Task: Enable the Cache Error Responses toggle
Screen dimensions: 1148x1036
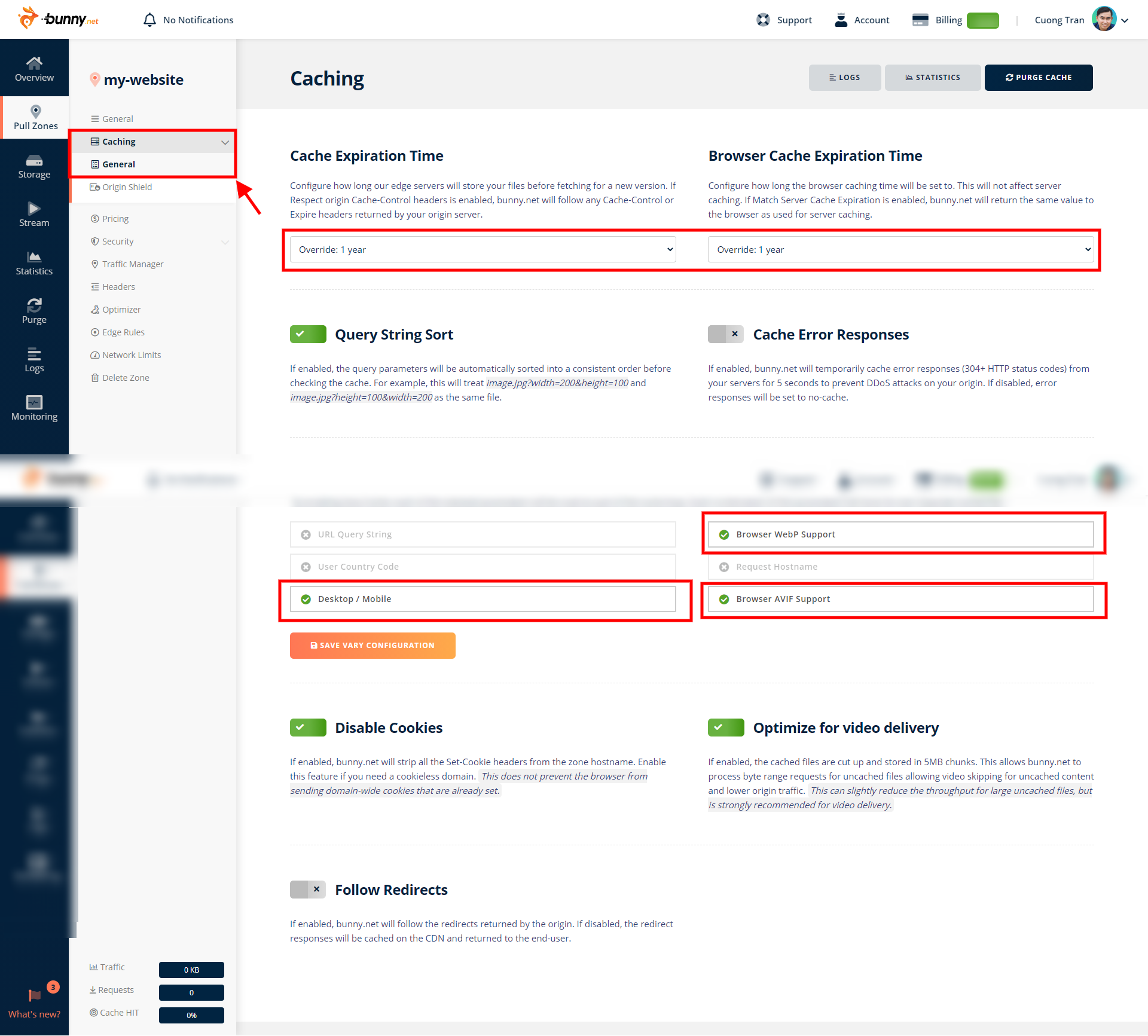Action: point(726,334)
